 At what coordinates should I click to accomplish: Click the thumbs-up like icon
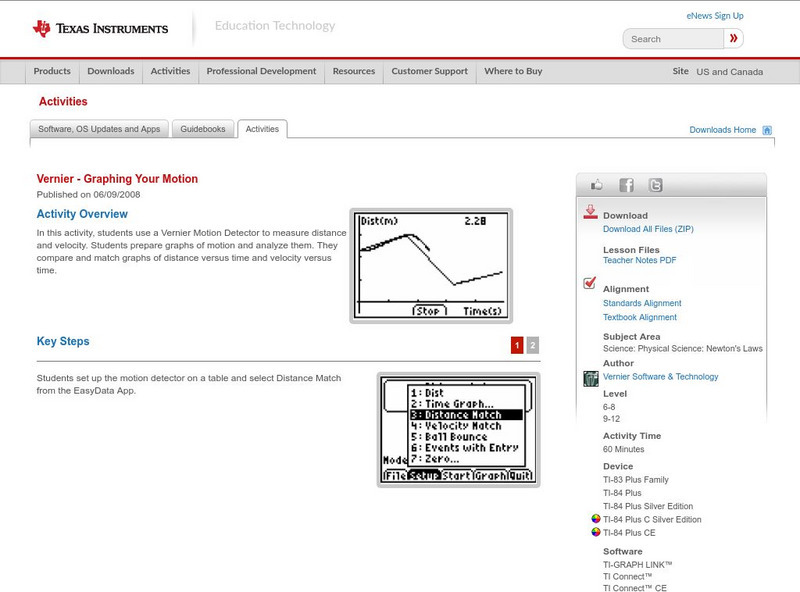coord(598,185)
